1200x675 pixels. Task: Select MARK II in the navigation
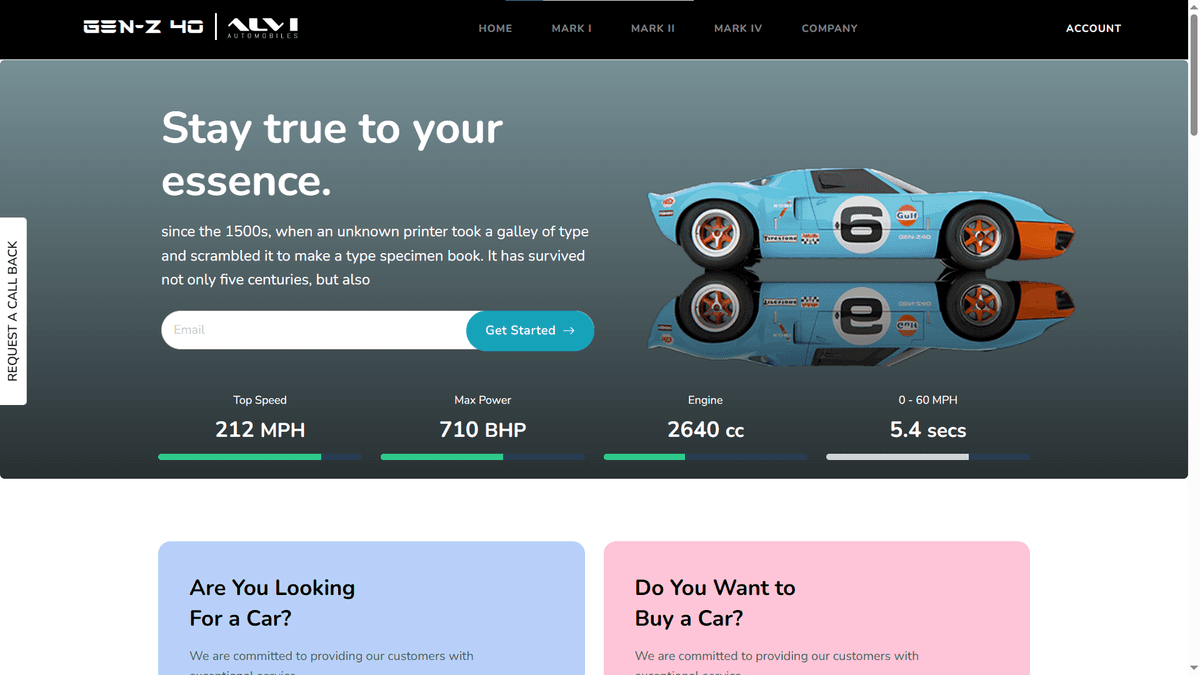pos(652,28)
